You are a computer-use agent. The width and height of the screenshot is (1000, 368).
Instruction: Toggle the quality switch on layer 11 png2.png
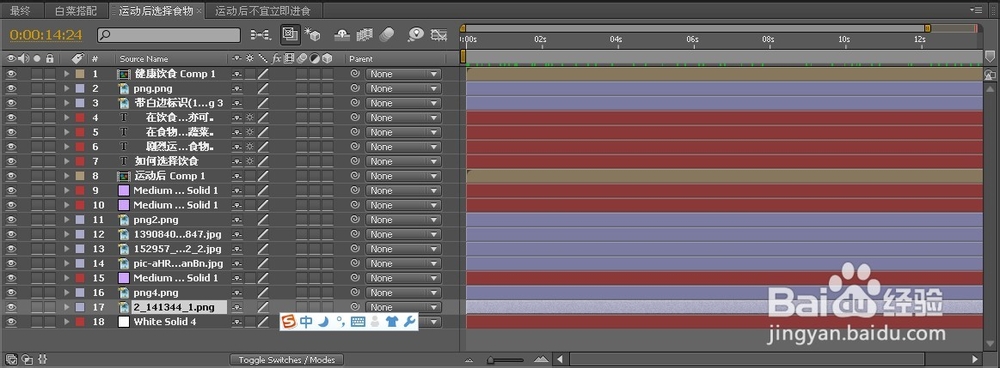coord(263,219)
